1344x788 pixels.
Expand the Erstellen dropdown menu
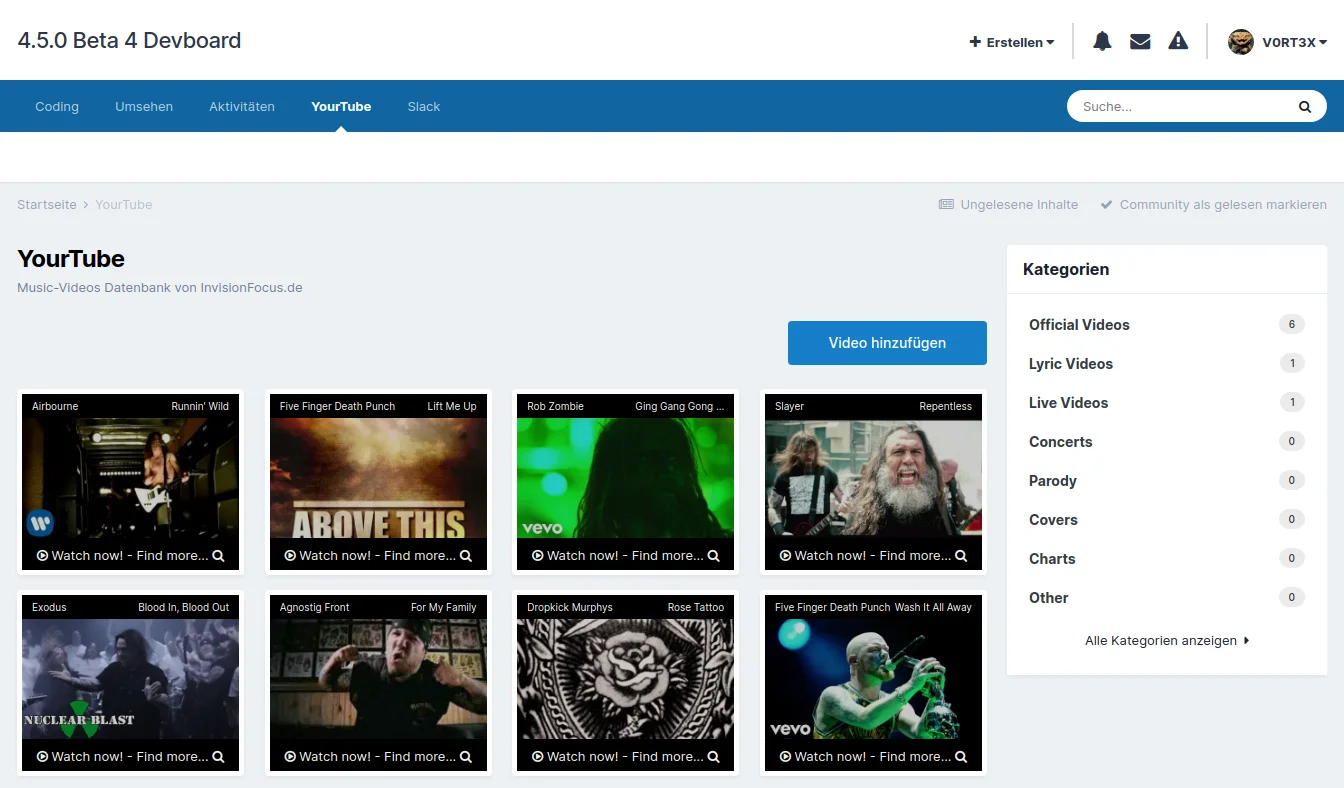point(1012,42)
